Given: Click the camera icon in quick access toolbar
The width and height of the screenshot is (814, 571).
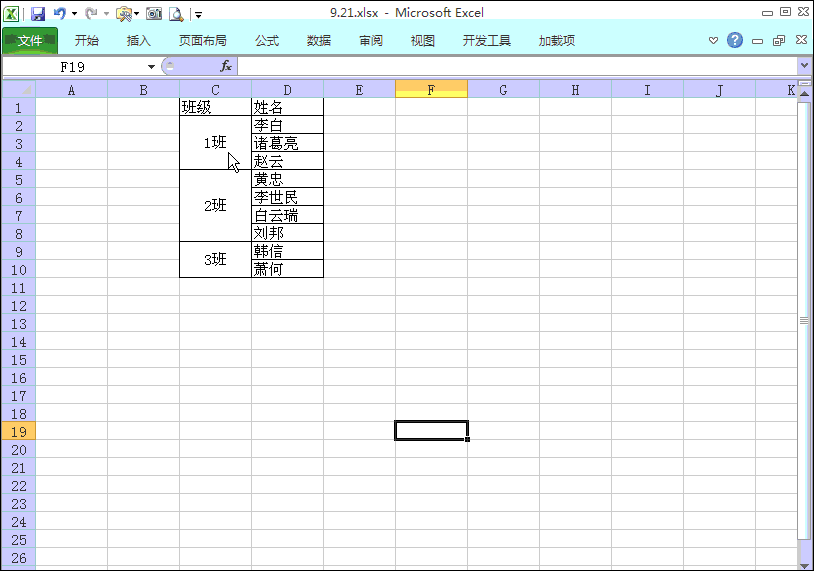Looking at the screenshot, I should (154, 14).
